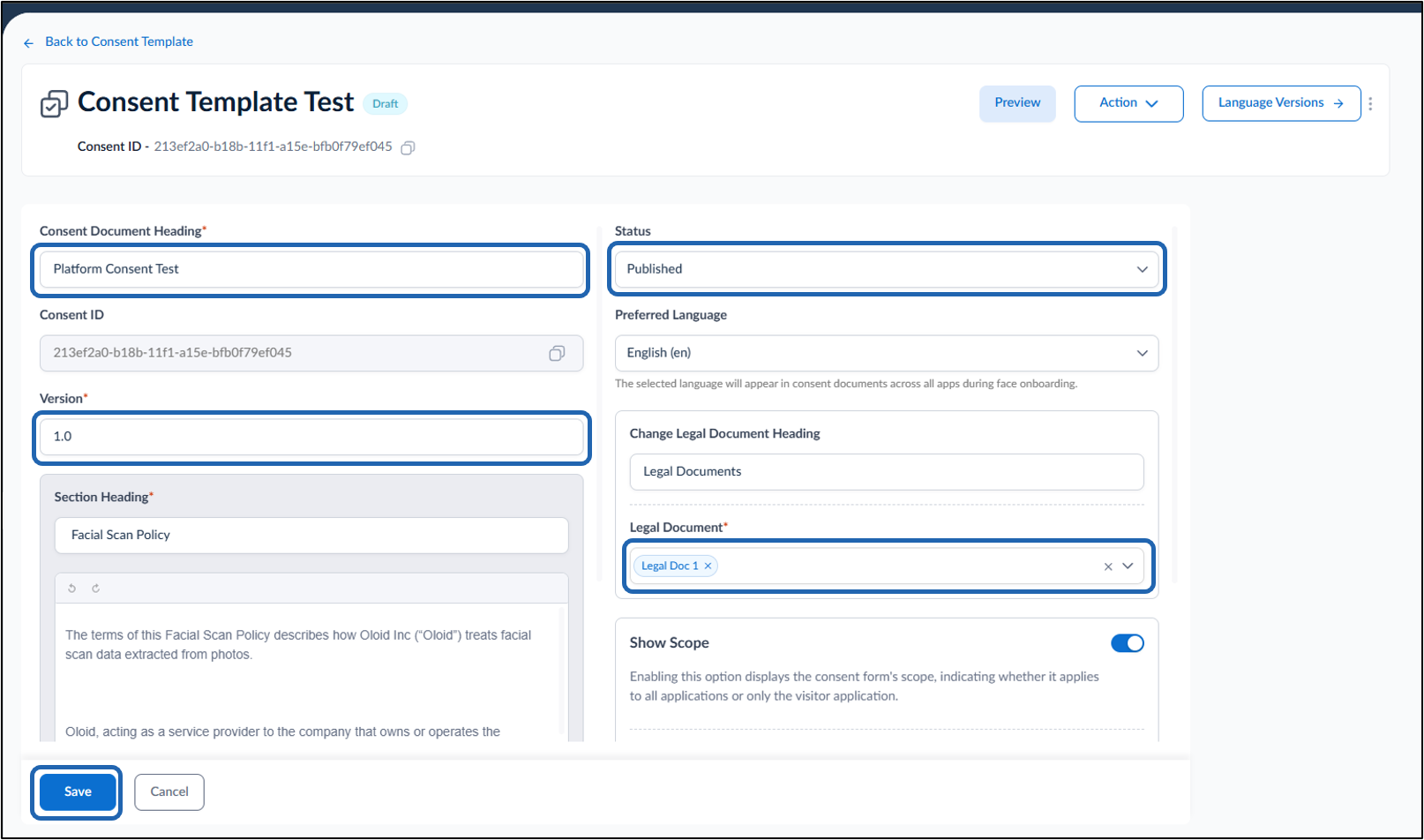Expand the Preferred Language dropdown
Screen dimensions: 1424x840
(x=887, y=353)
